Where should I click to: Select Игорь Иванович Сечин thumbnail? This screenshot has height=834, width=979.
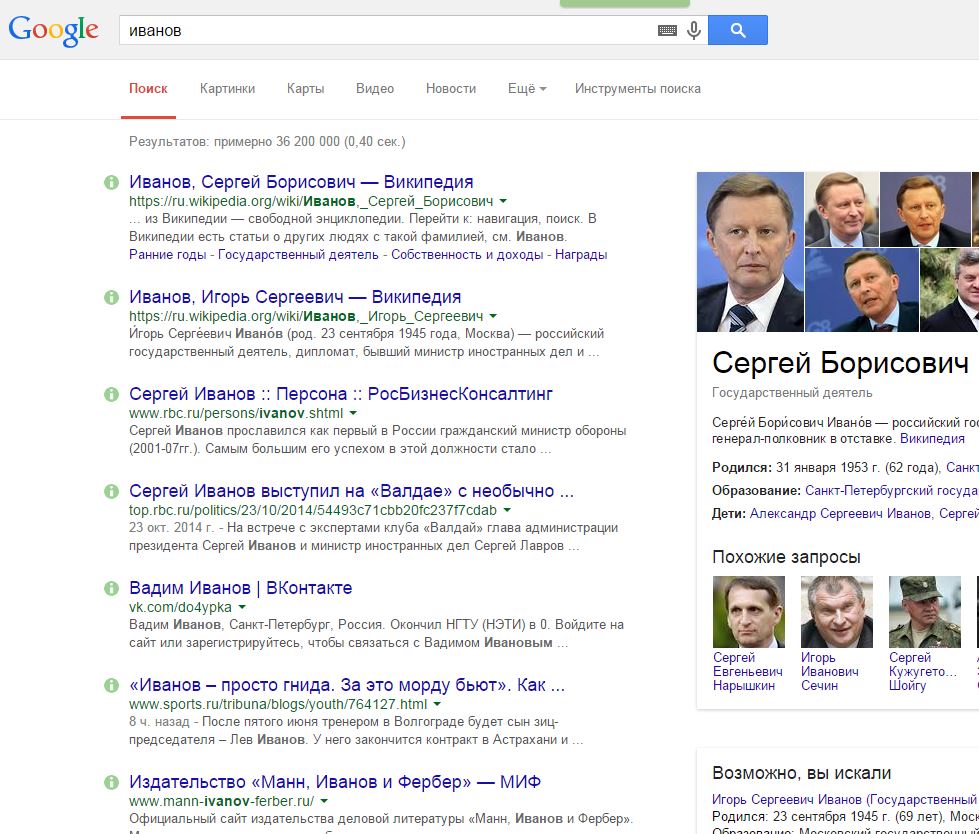pos(836,612)
